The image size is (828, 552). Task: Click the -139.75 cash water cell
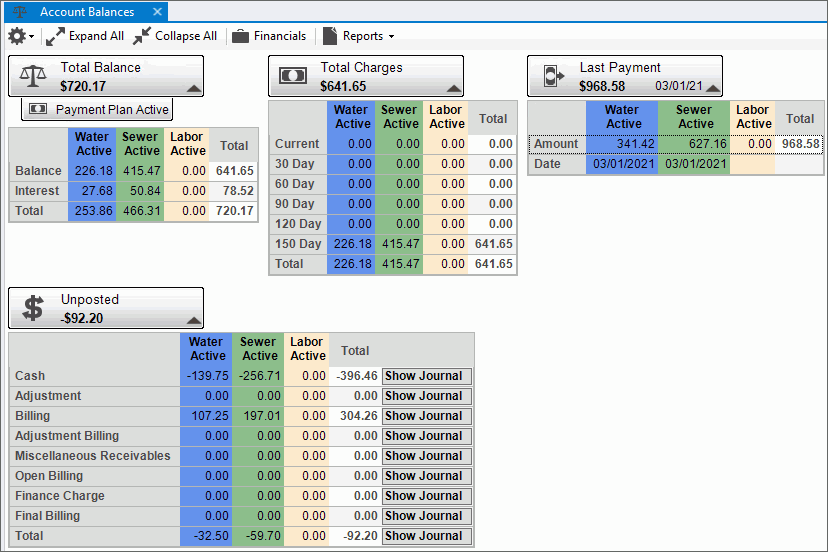tap(208, 376)
